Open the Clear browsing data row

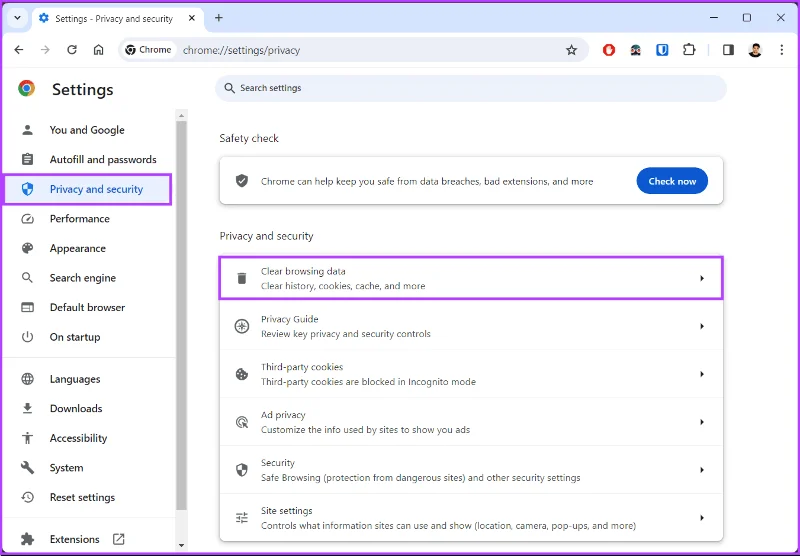471,278
